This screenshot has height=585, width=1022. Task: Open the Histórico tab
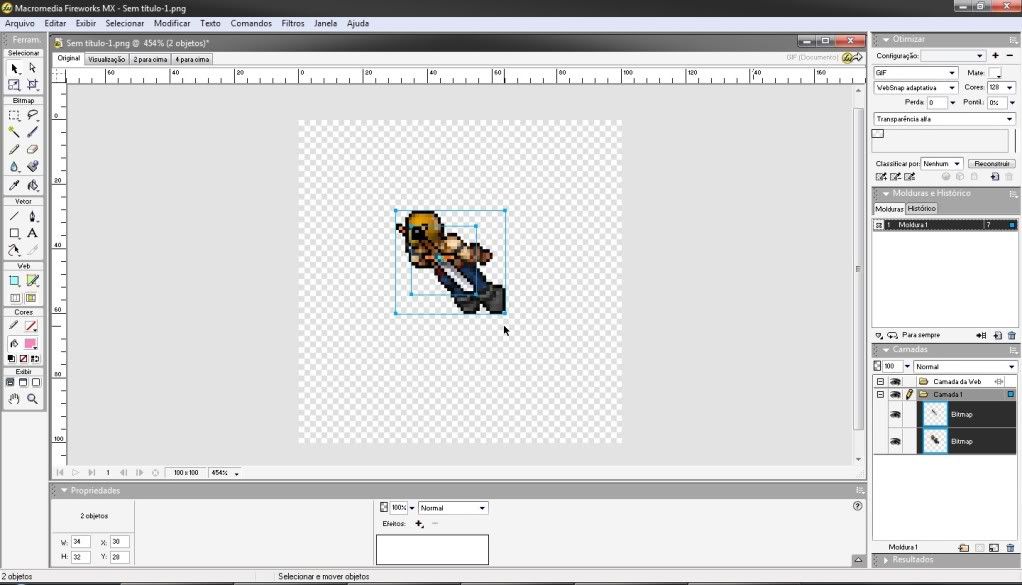[921, 209]
